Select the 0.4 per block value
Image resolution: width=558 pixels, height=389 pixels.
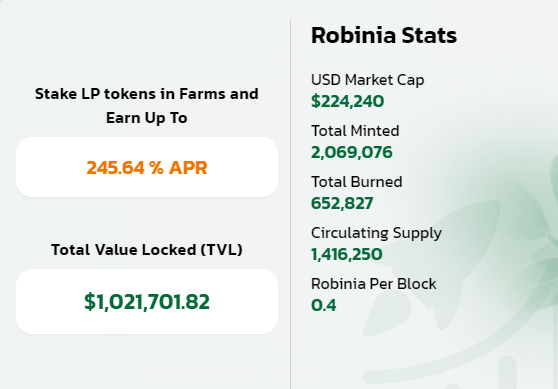coord(323,305)
